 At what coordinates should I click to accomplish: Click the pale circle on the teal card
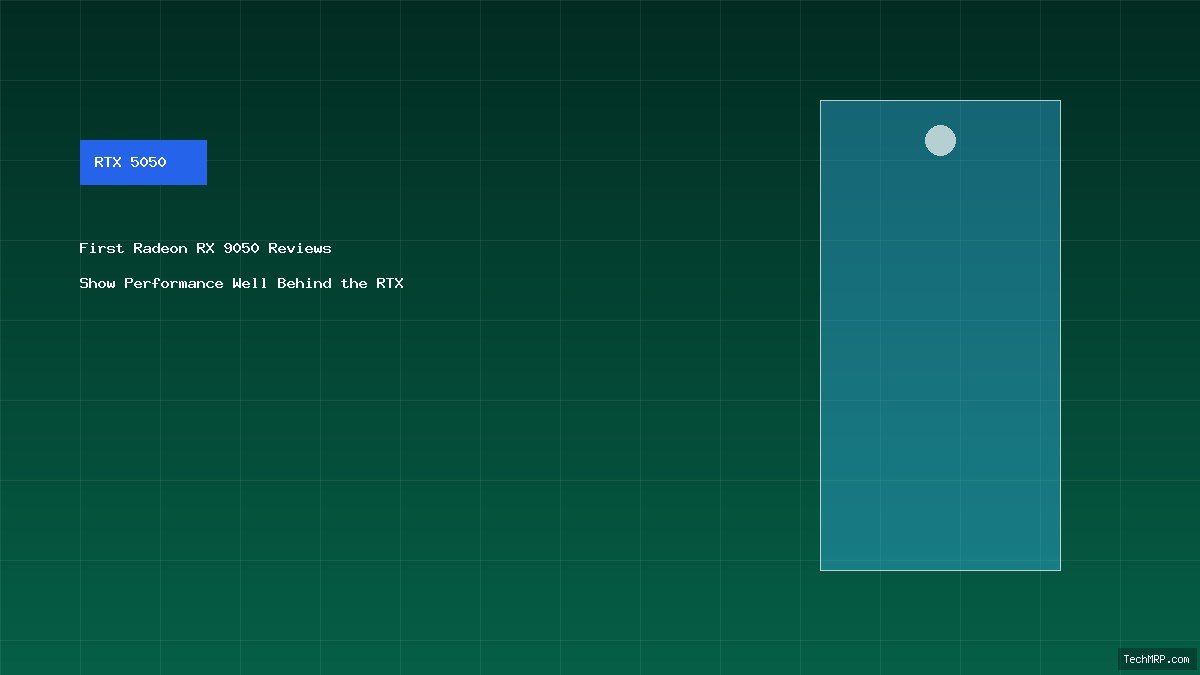coord(940,141)
